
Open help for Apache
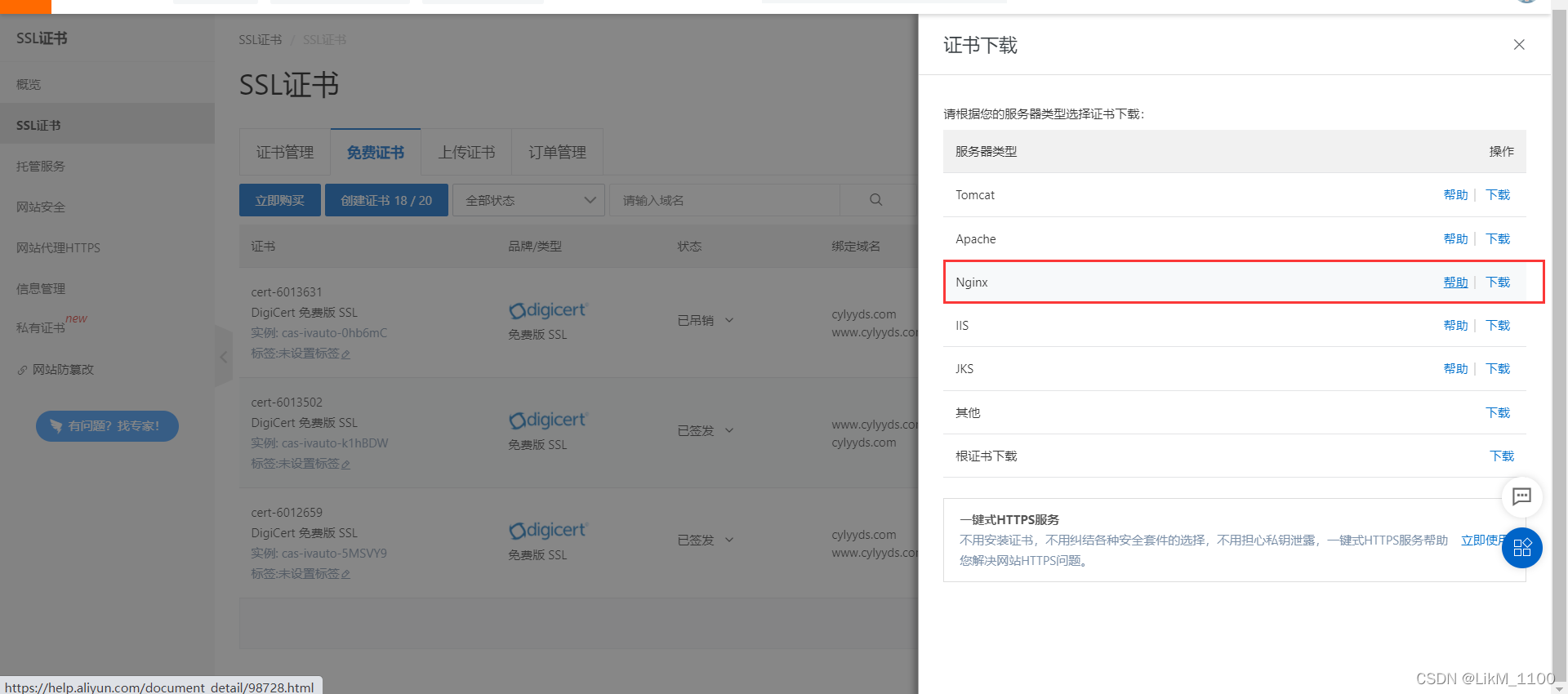click(x=1455, y=239)
